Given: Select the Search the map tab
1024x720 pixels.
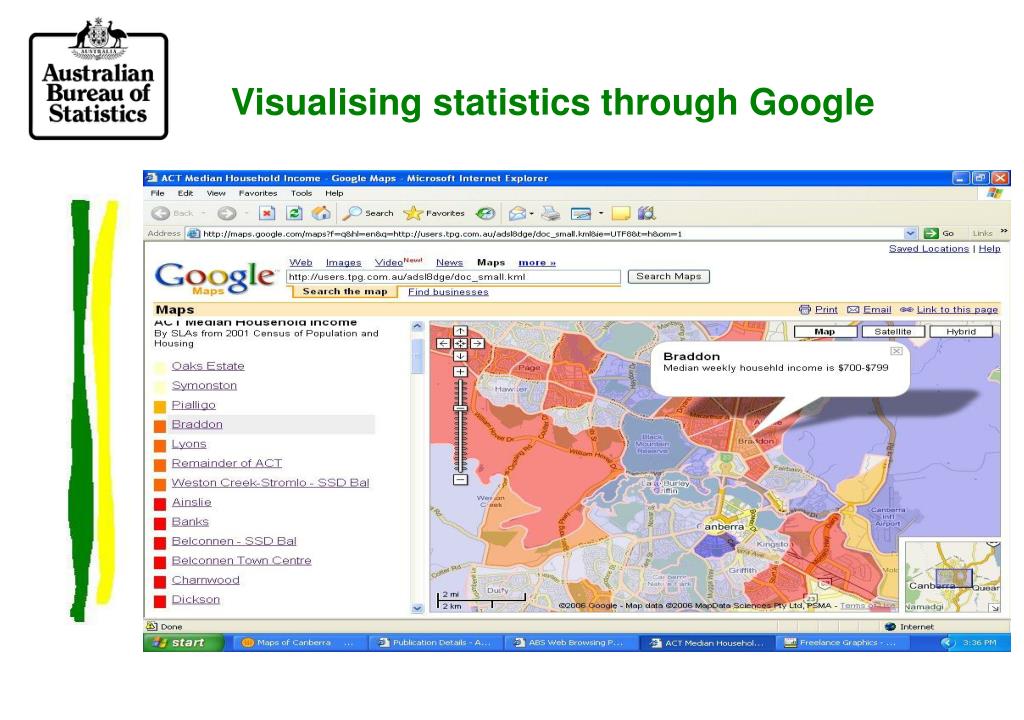Looking at the screenshot, I should pyautogui.click(x=344, y=291).
